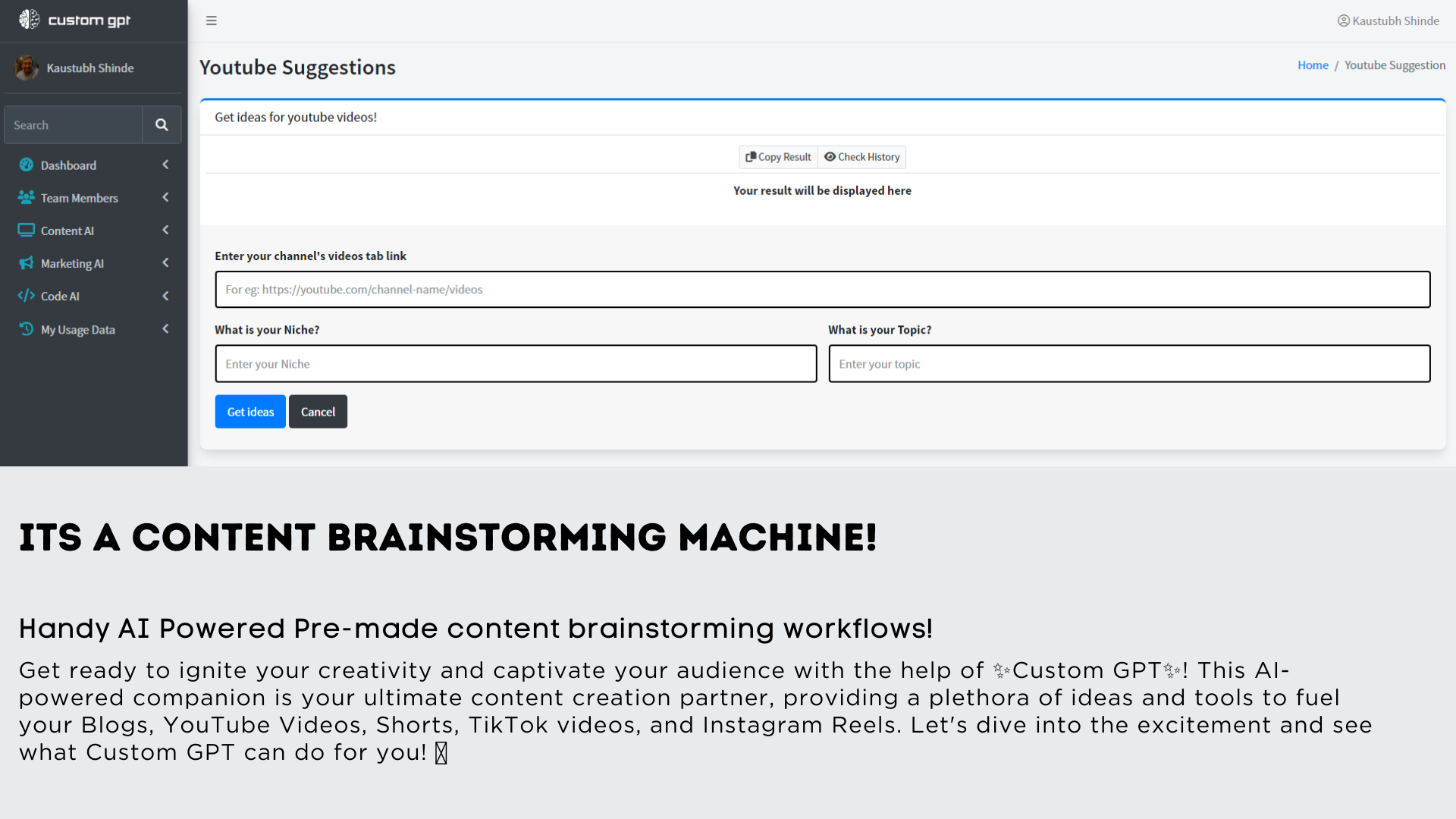
Task: Follow the Home breadcrumb link
Action: click(1313, 65)
